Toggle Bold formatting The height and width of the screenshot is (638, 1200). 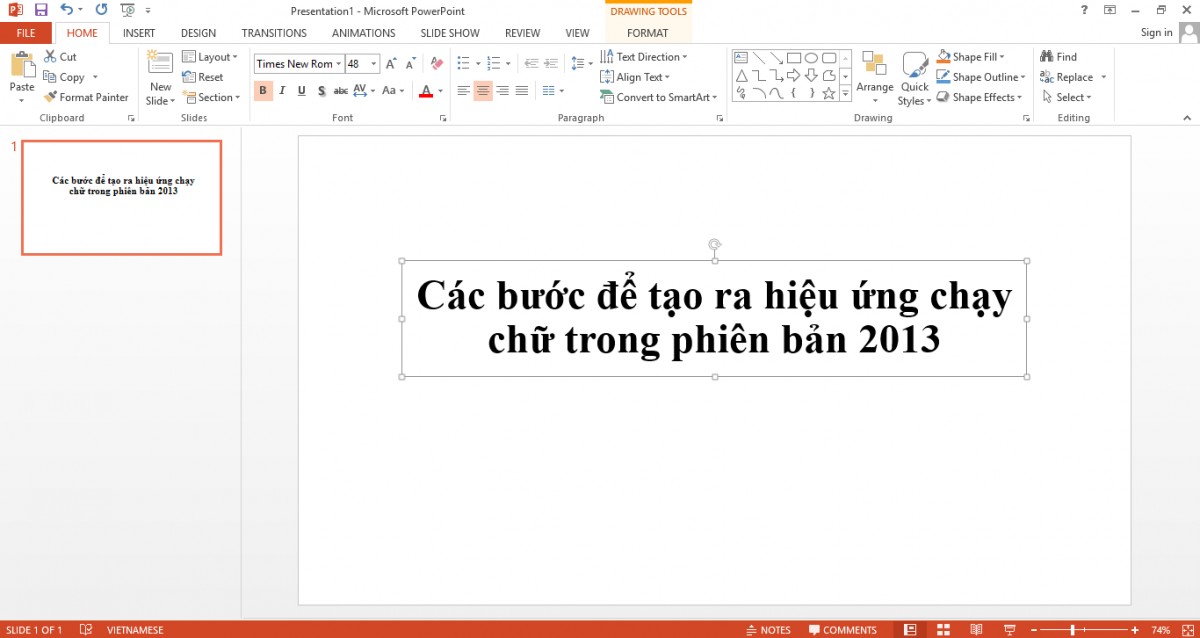(263, 91)
